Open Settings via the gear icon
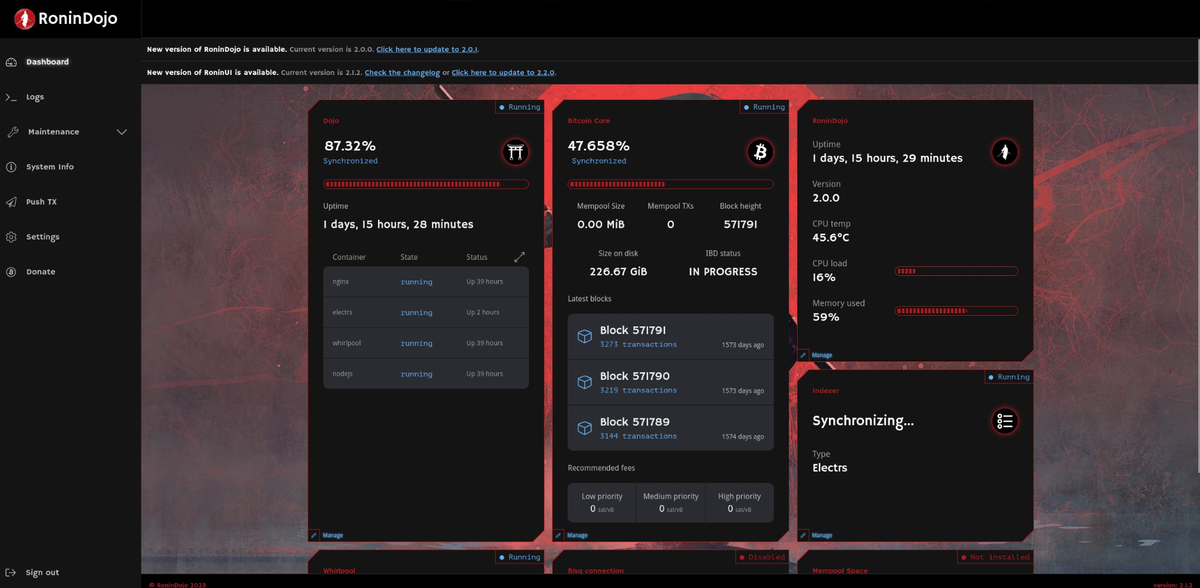Image resolution: width=1200 pixels, height=588 pixels. 12,236
